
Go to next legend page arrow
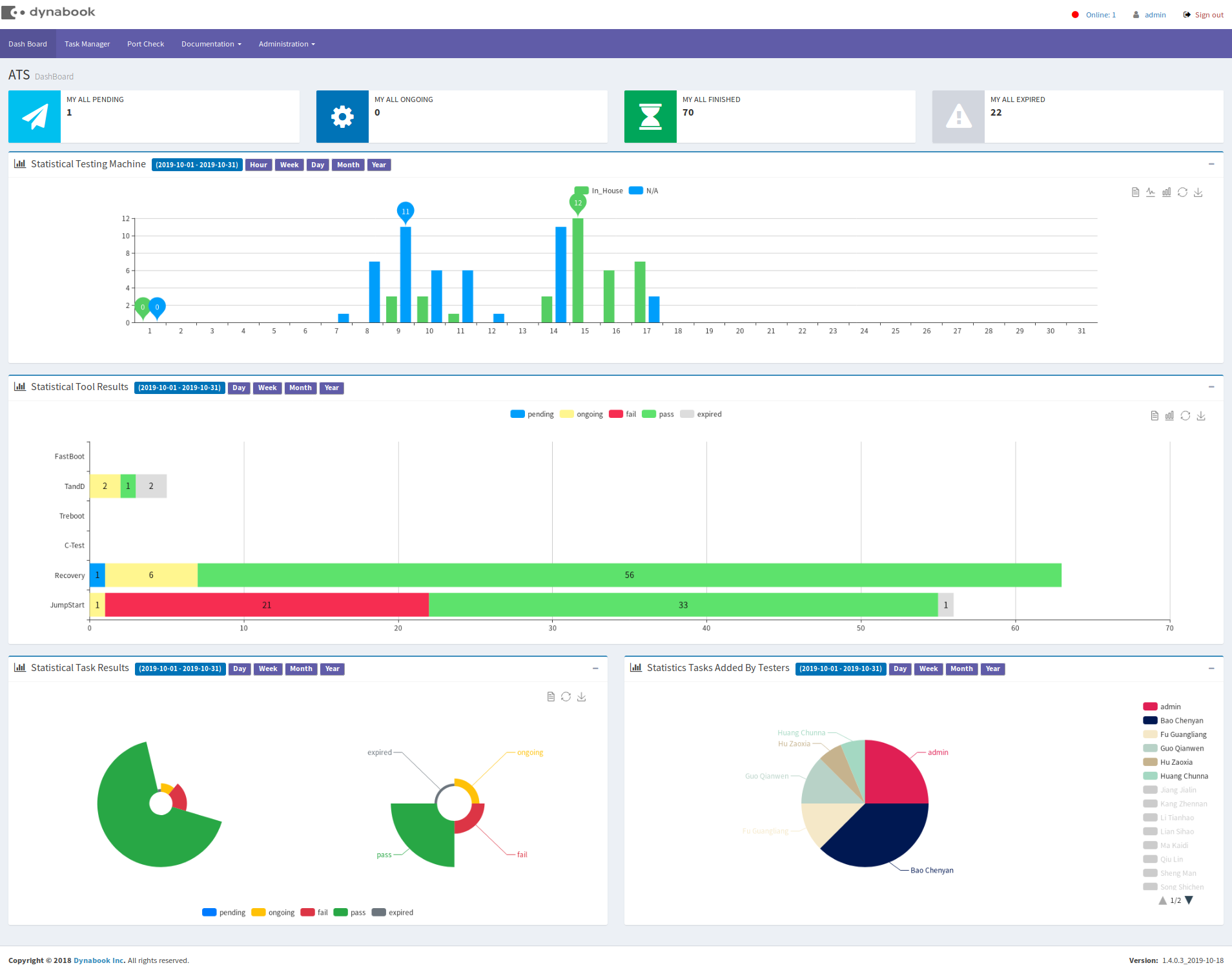click(x=1189, y=900)
